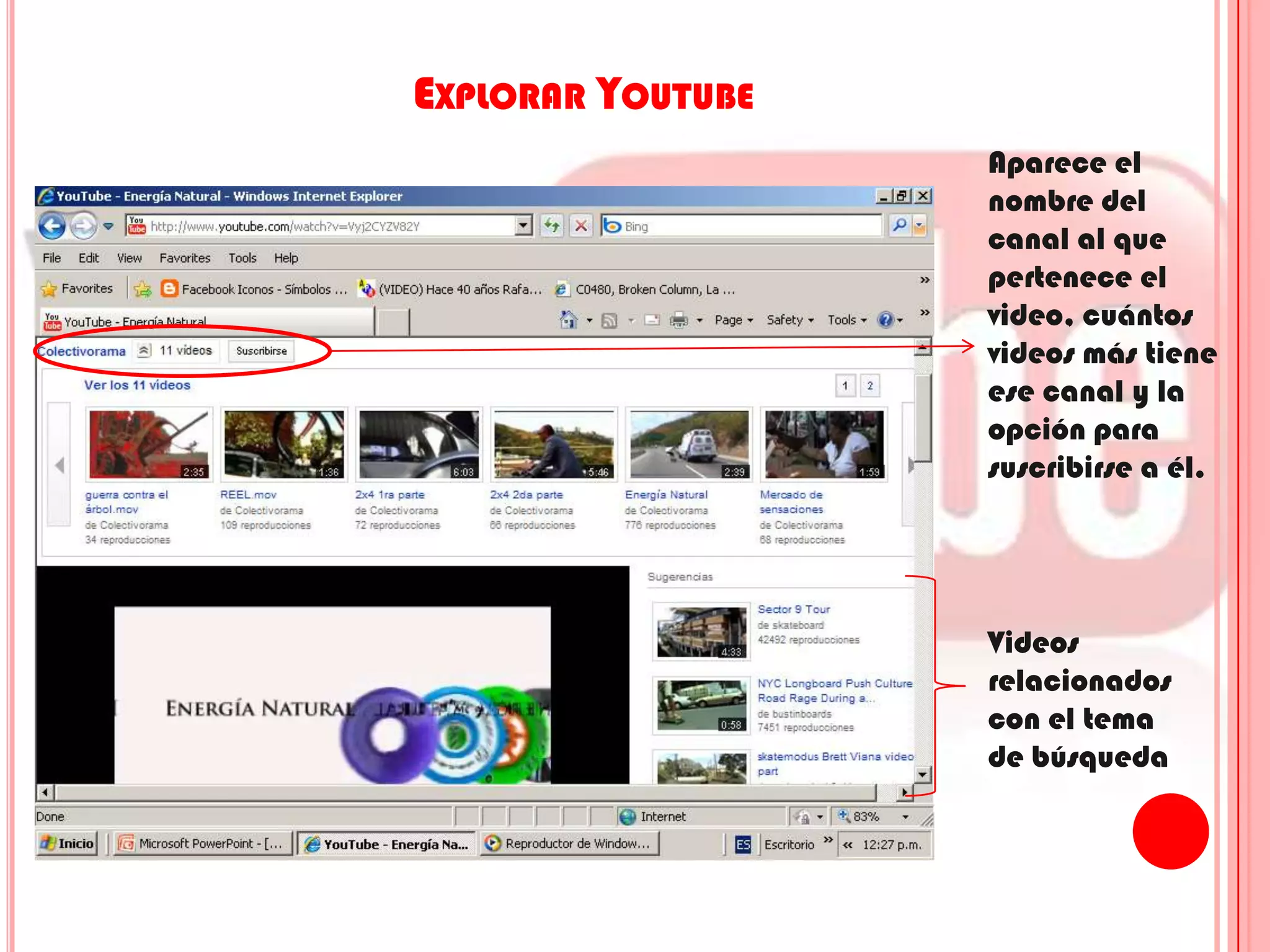This screenshot has width=1270, height=952.
Task: Click the 2x4 2da parte title link
Action: click(526, 495)
